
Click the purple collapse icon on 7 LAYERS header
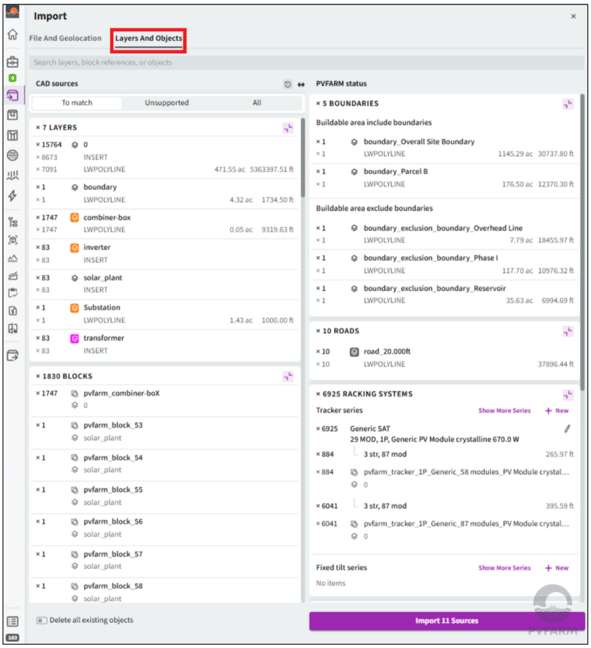(x=288, y=128)
